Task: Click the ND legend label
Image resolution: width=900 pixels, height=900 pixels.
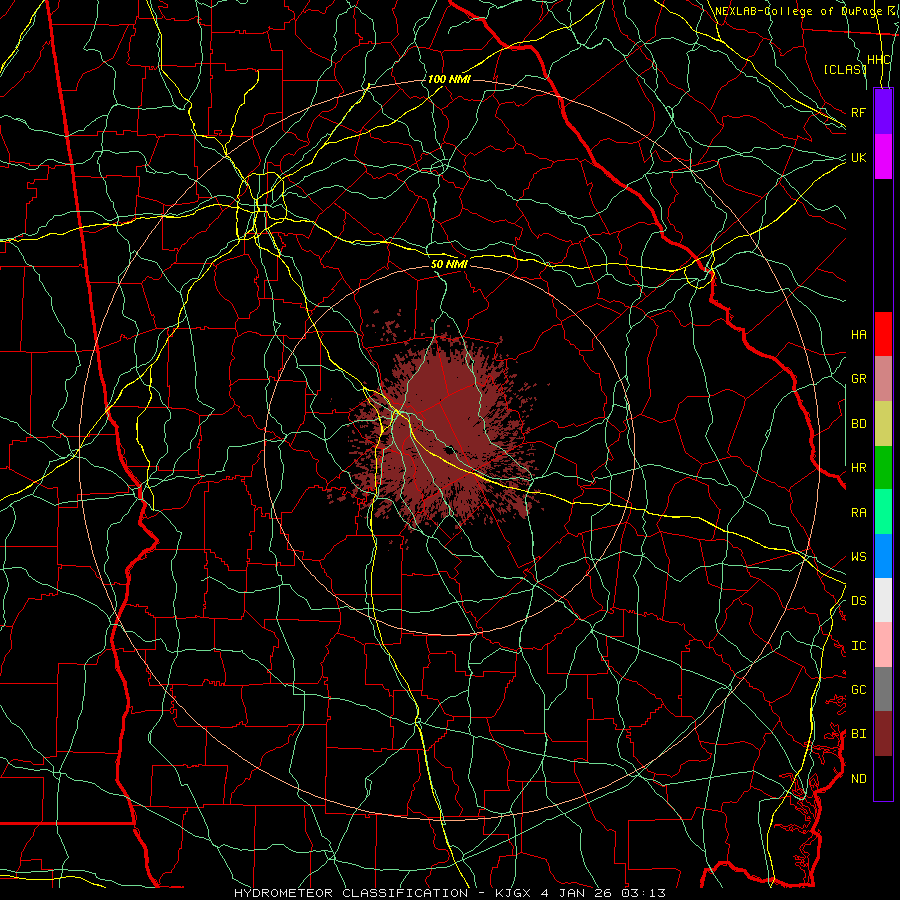Action: (x=858, y=778)
